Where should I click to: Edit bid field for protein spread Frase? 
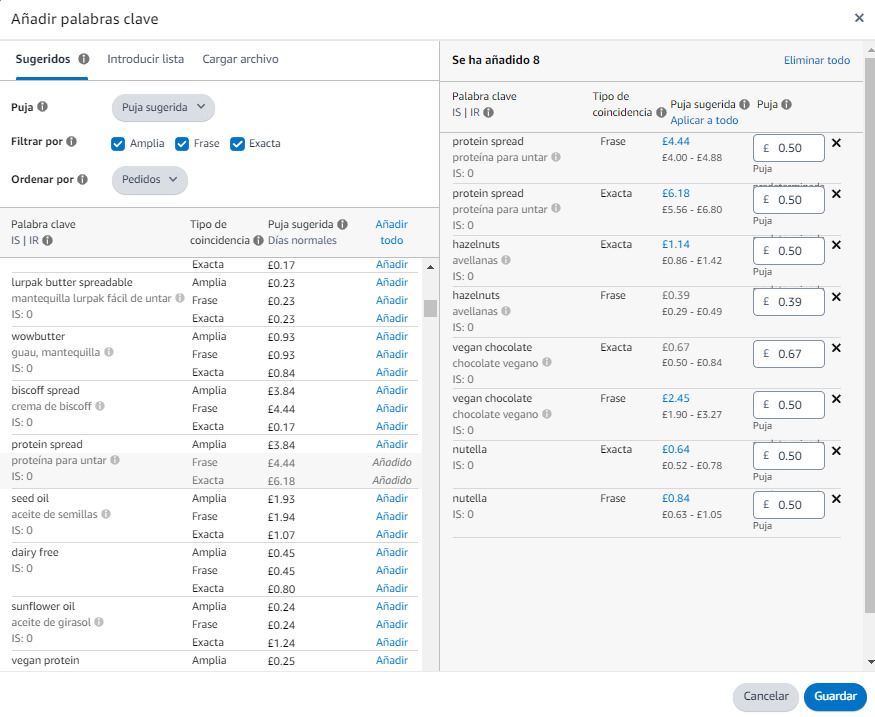tap(789, 148)
